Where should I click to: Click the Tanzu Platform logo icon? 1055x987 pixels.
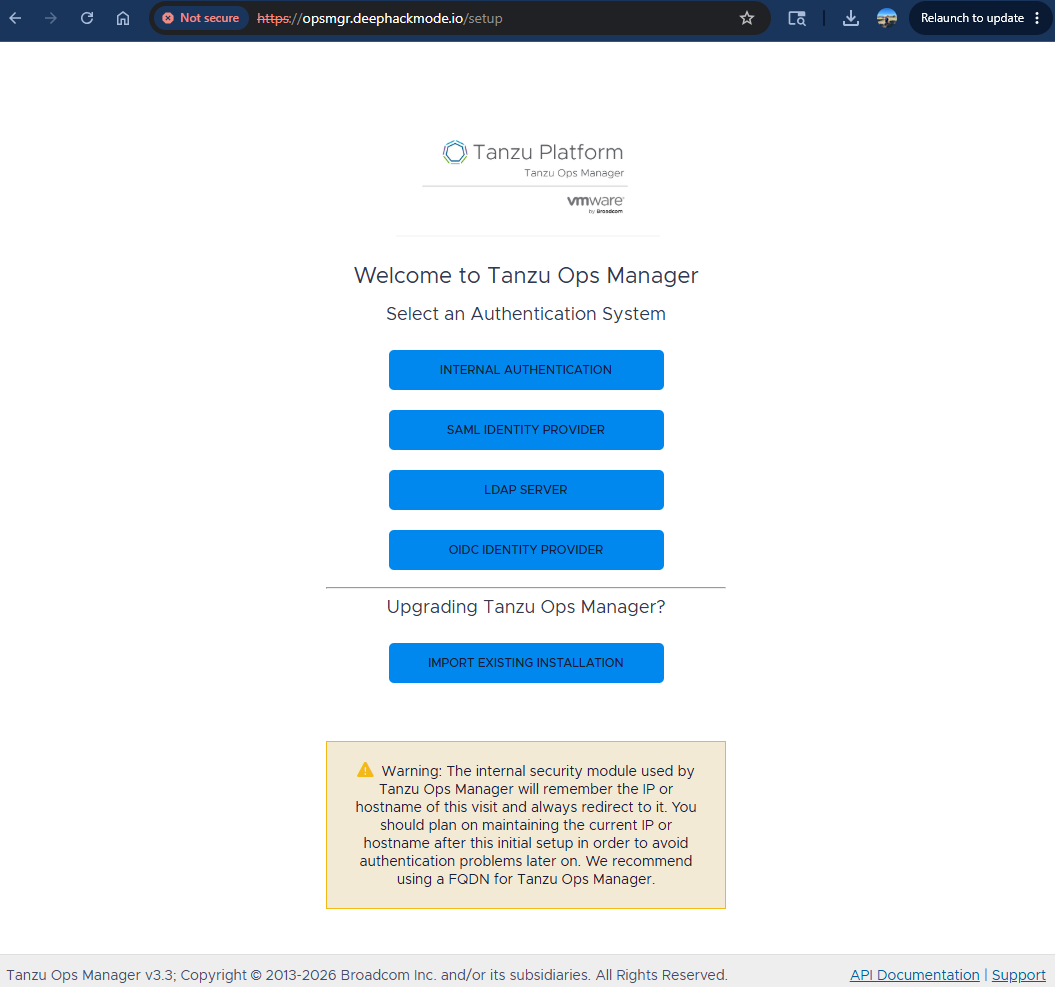[x=455, y=152]
